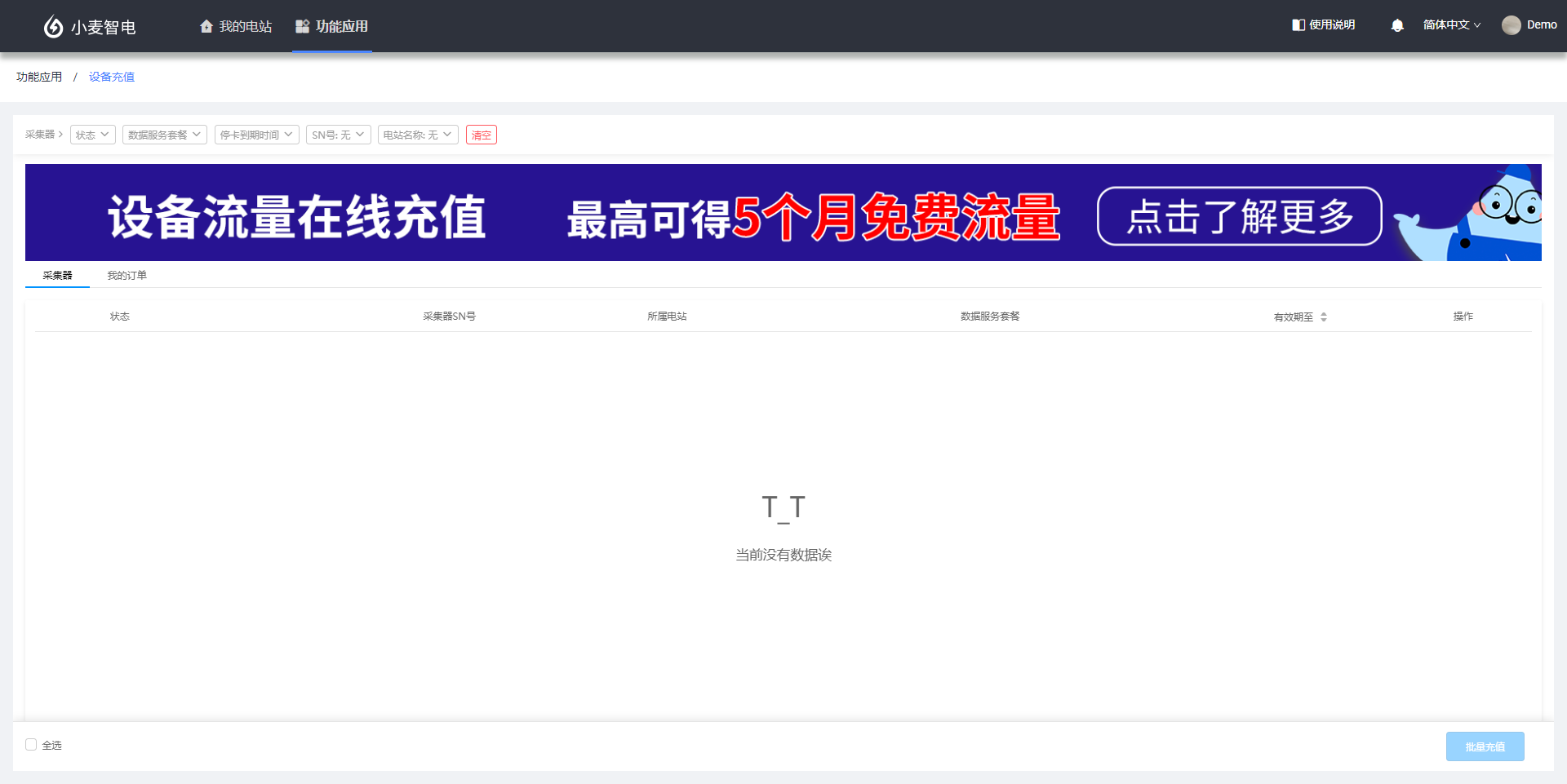Select the 采集器 tab
1567x784 pixels.
point(57,276)
